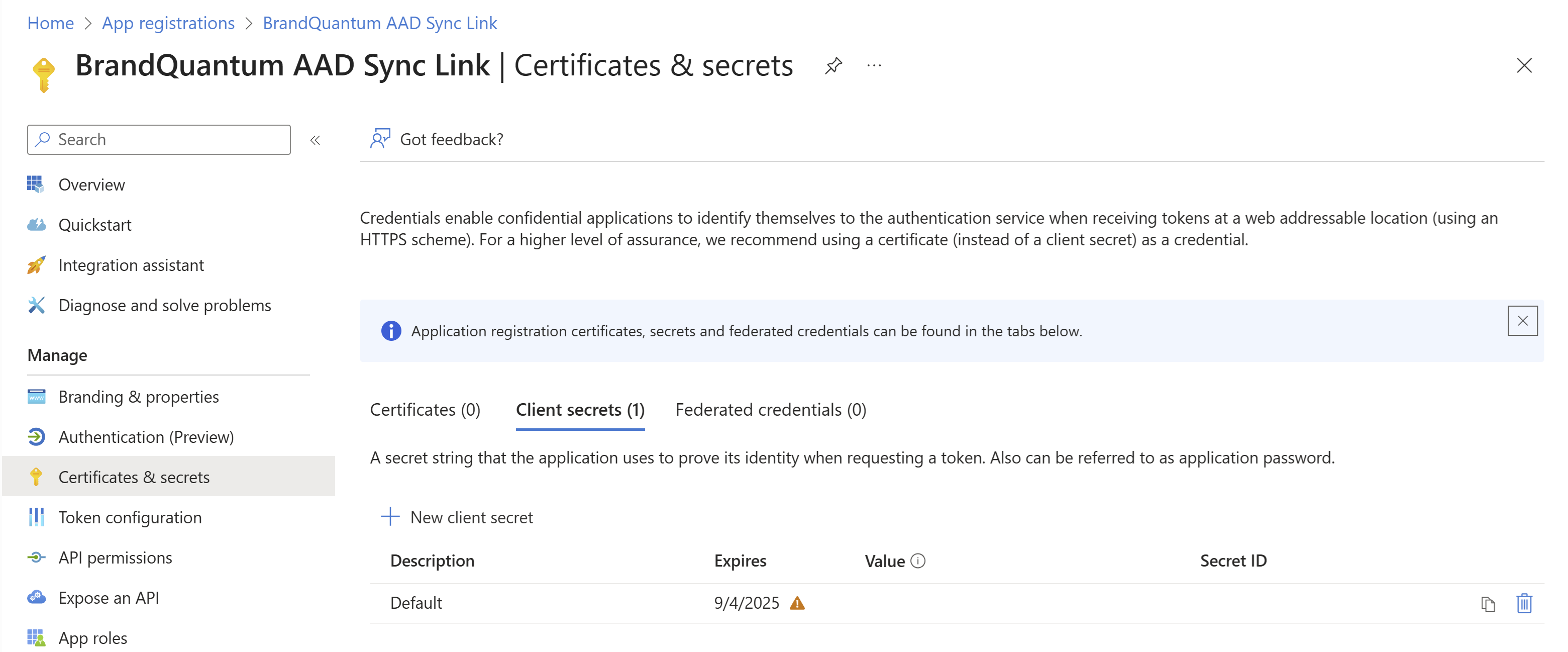Open App roles
This screenshot has height=652, width=1568.
point(92,637)
